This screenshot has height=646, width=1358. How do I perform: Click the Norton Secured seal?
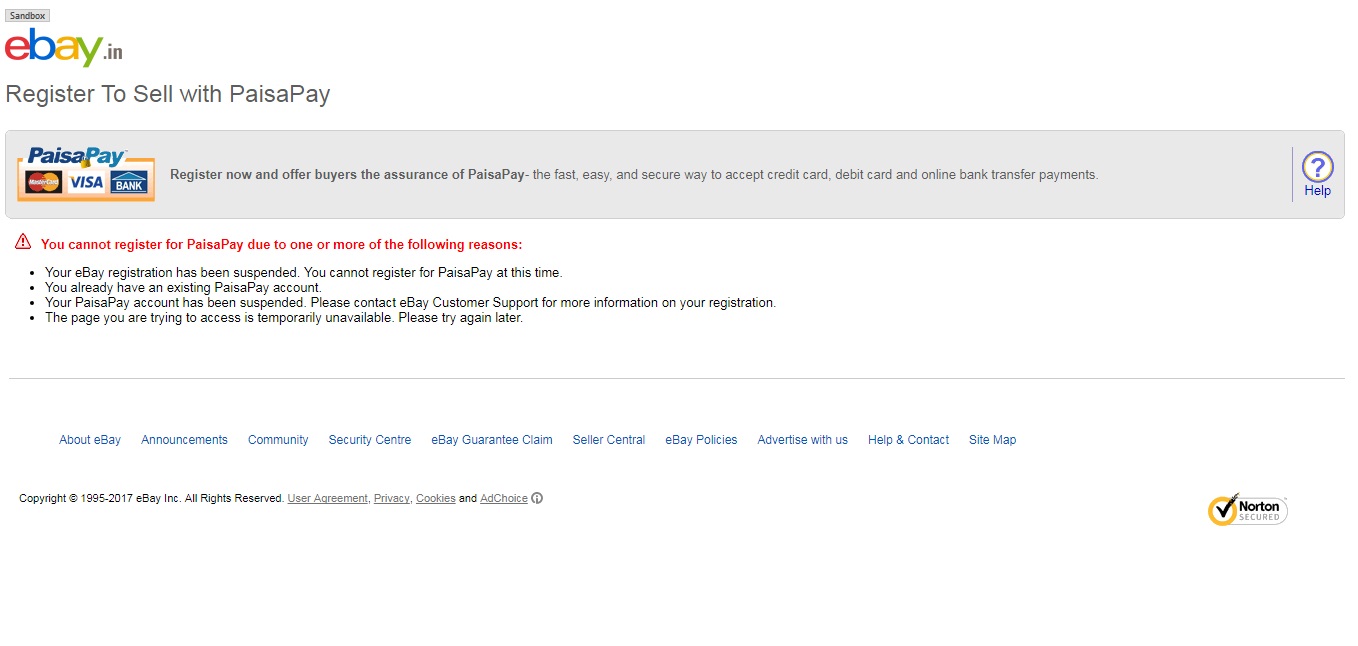[x=1247, y=509]
